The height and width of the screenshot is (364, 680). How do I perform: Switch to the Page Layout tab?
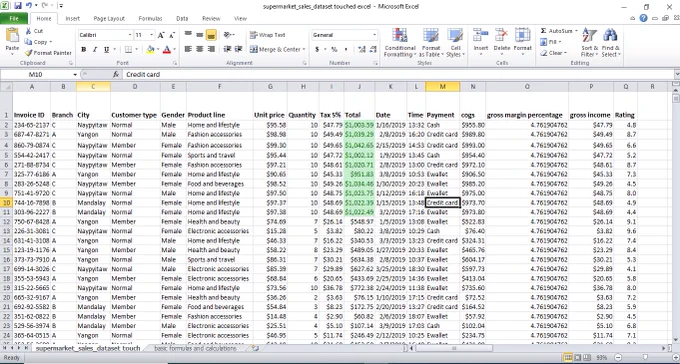(109, 19)
